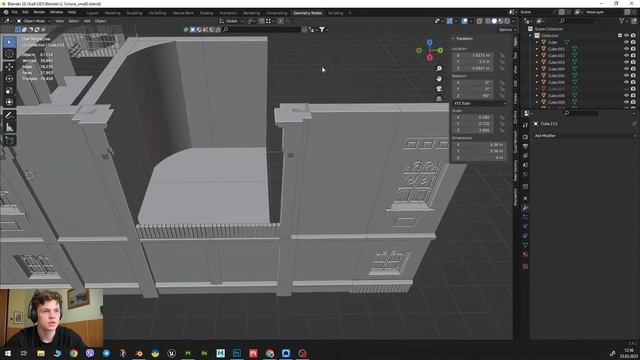This screenshot has width=640, height=360.
Task: Open Chrome from the taskbar
Action: 73,353
